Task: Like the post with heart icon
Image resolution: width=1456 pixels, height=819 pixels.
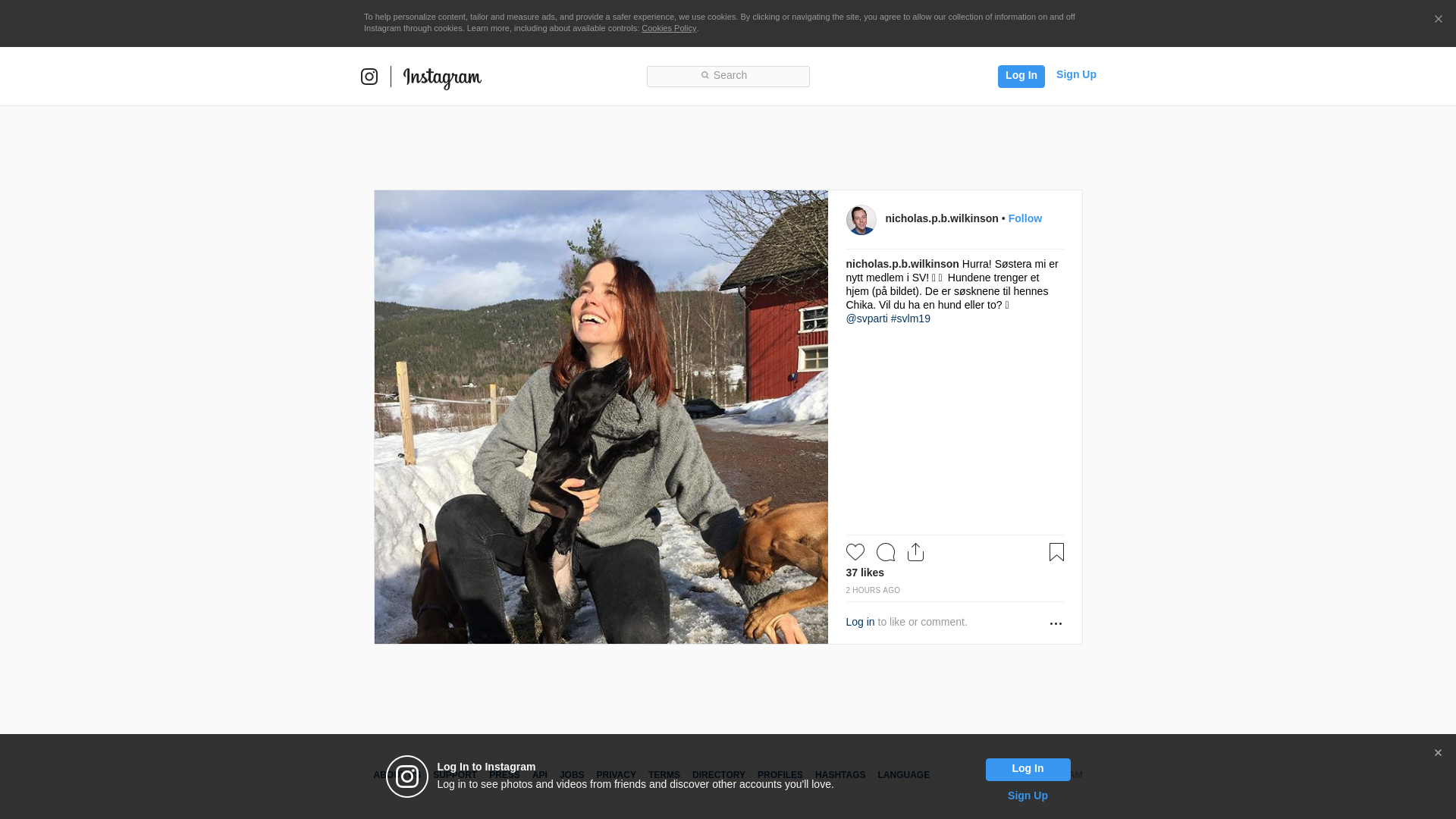Action: 855,552
